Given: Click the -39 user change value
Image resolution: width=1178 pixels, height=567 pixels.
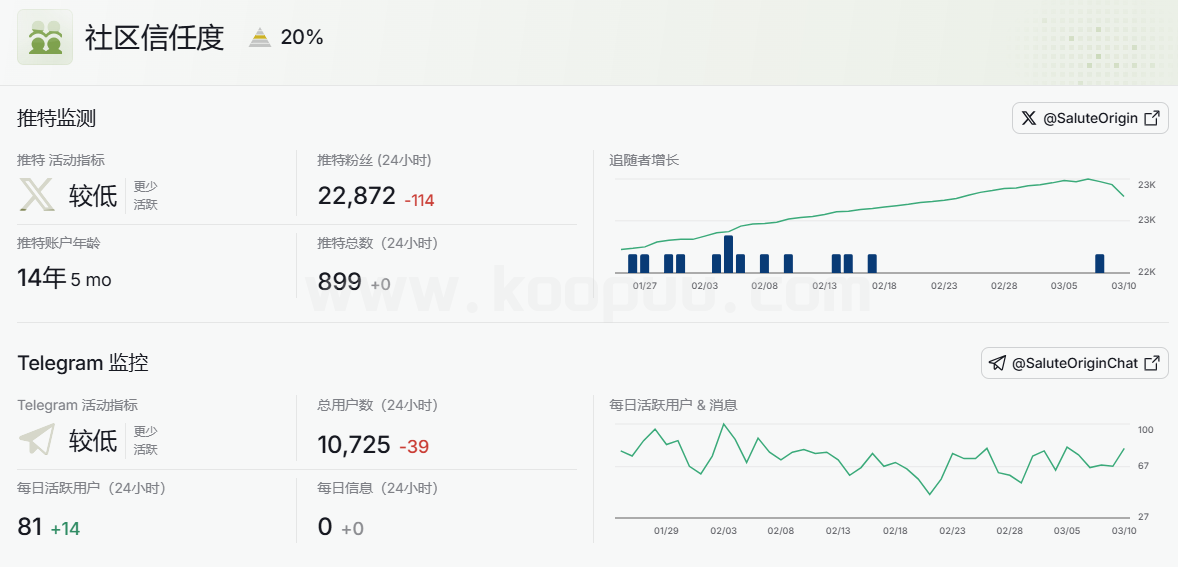Looking at the screenshot, I should point(414,447).
